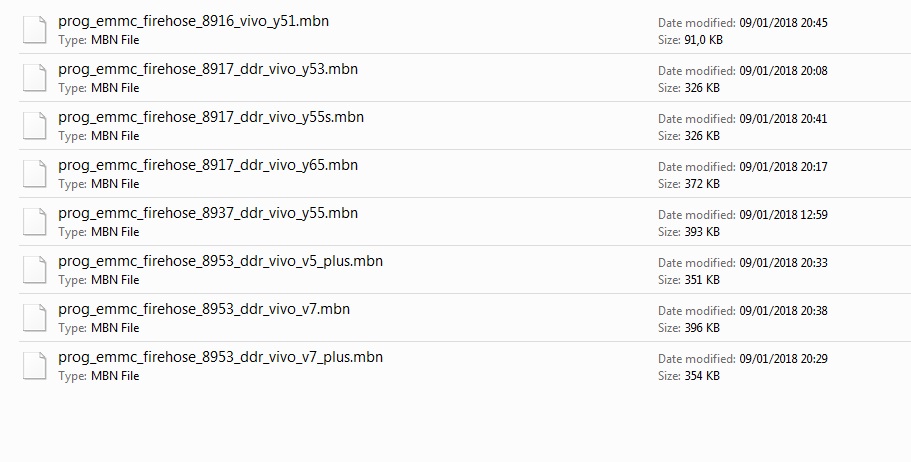The height and width of the screenshot is (462, 911).
Task: Click the 91,0 KB size text
Action: coord(702,40)
